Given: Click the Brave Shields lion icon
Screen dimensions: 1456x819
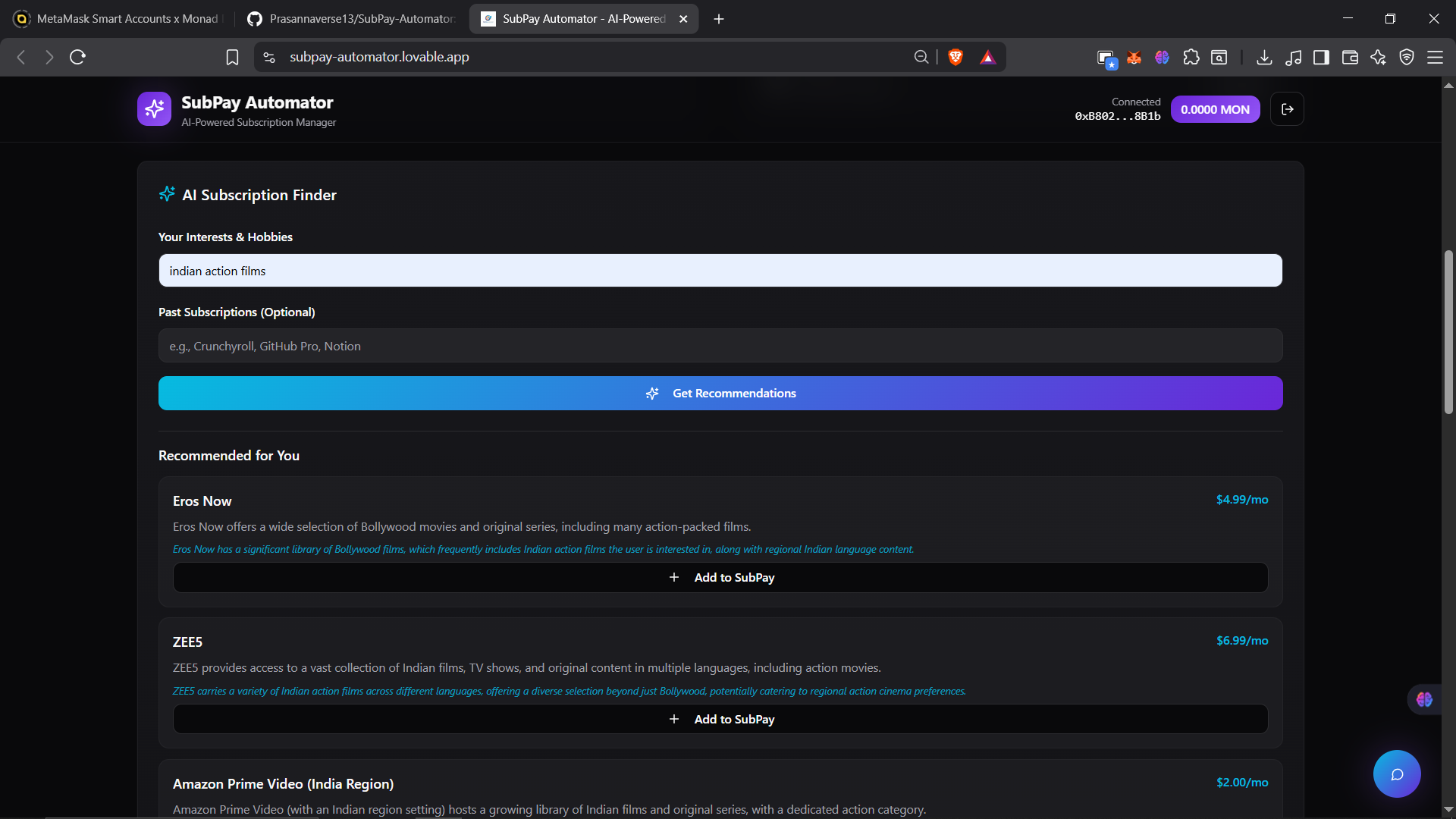Looking at the screenshot, I should 955,57.
